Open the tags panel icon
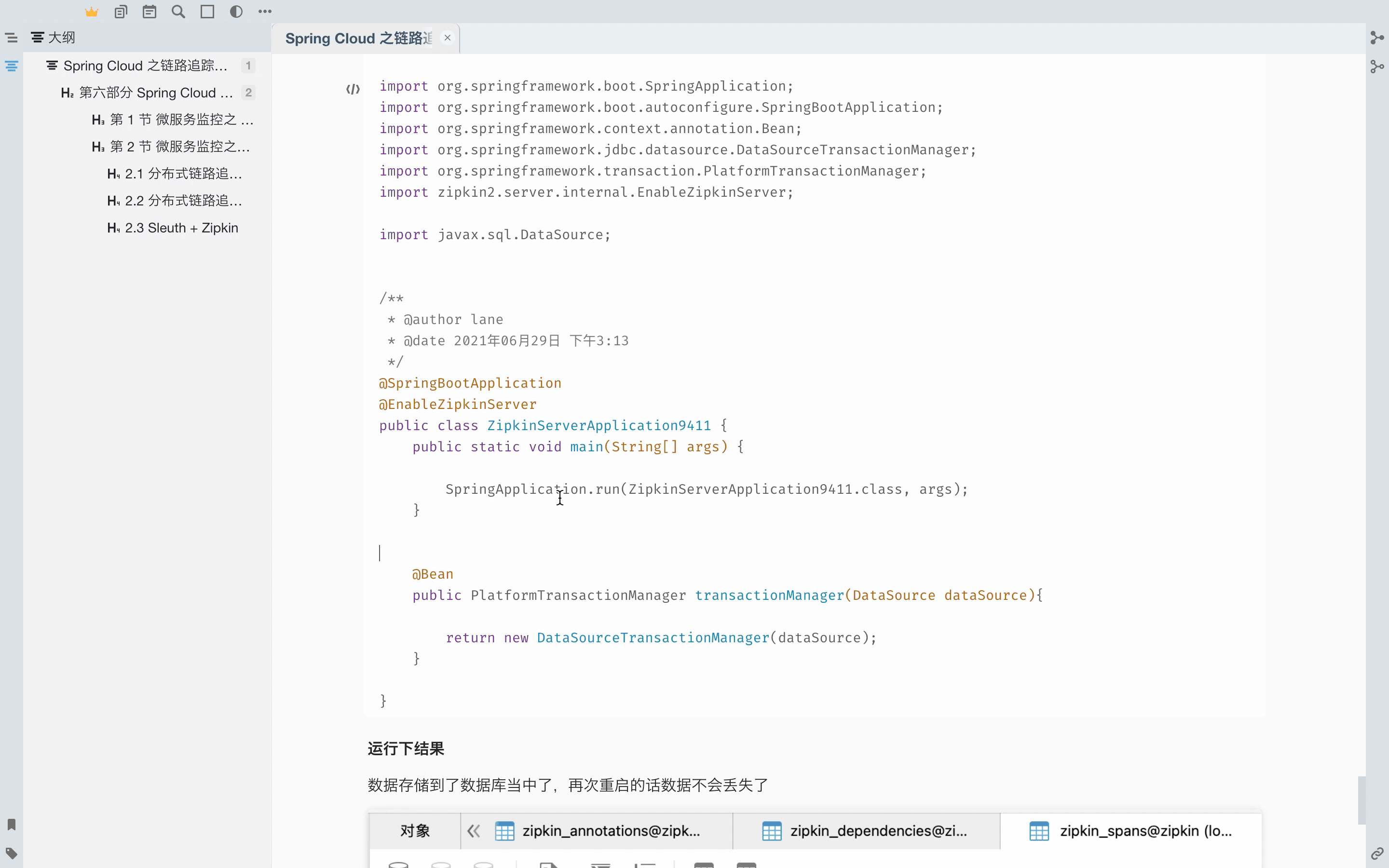The image size is (1389, 868). tap(12, 853)
